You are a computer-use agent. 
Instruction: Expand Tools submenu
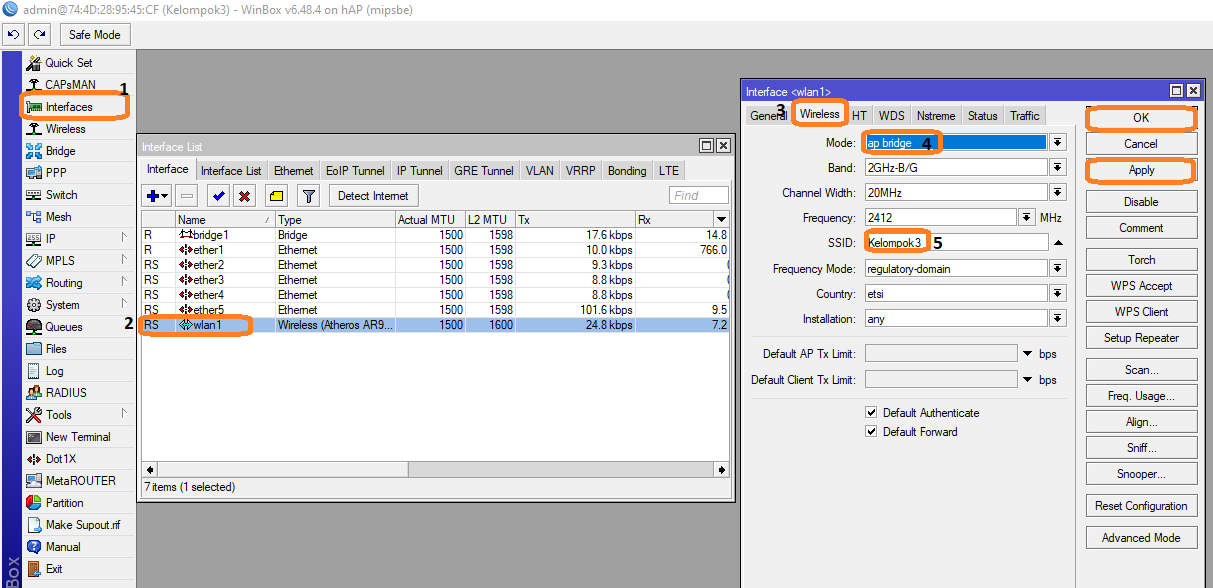pyautogui.click(x=125, y=415)
